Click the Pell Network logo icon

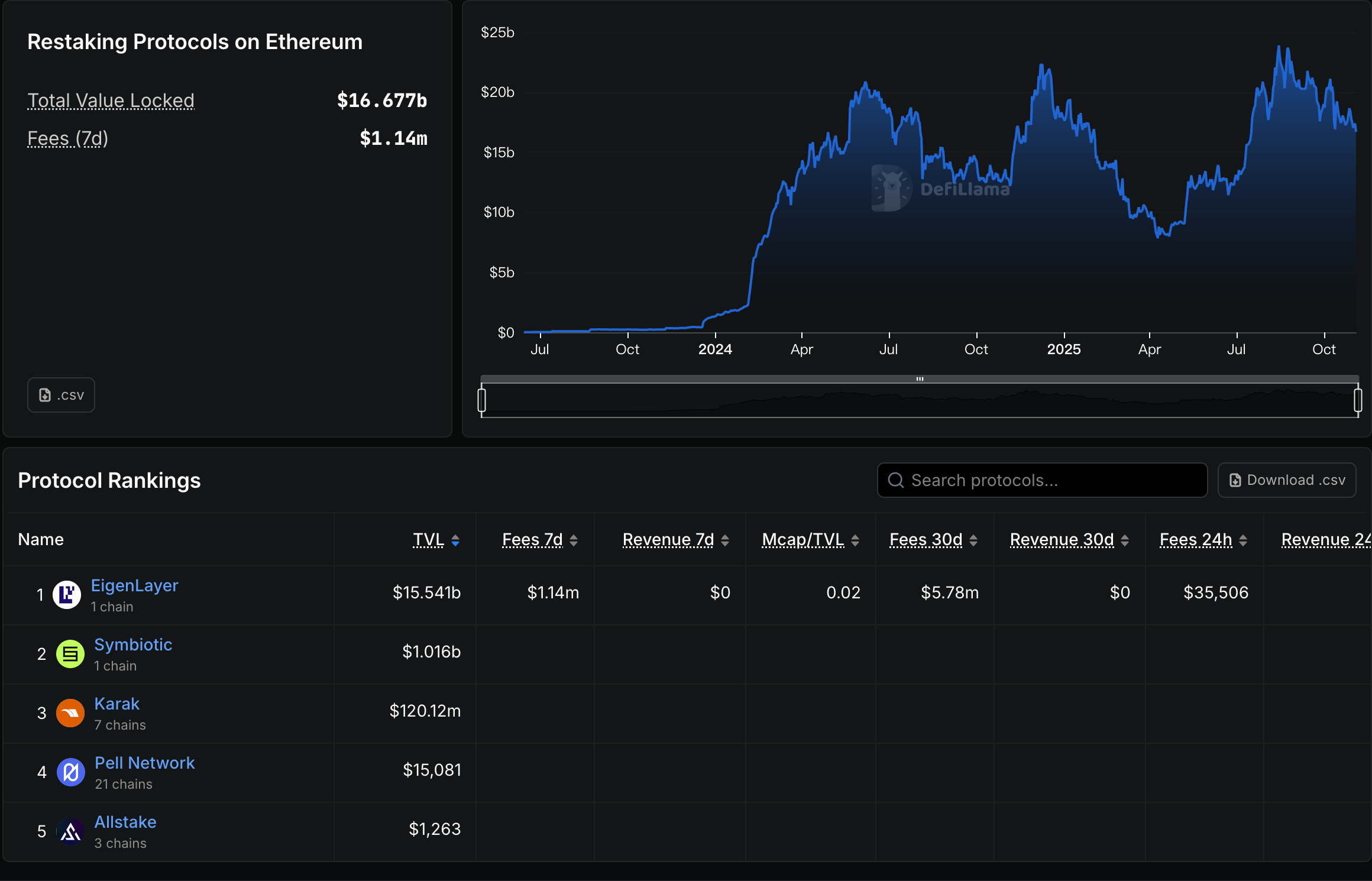70,772
